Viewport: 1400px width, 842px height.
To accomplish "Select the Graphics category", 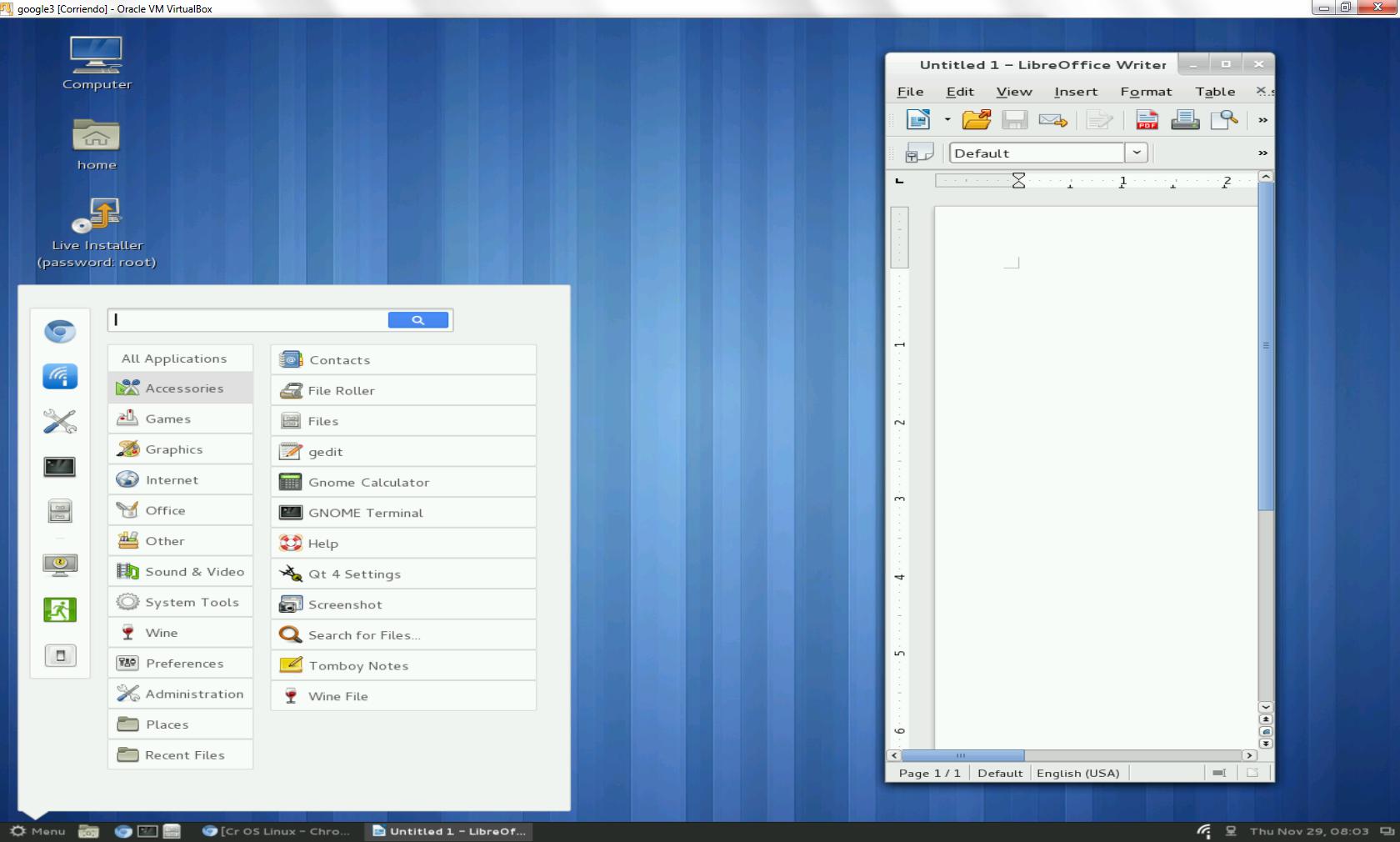I will click(173, 449).
